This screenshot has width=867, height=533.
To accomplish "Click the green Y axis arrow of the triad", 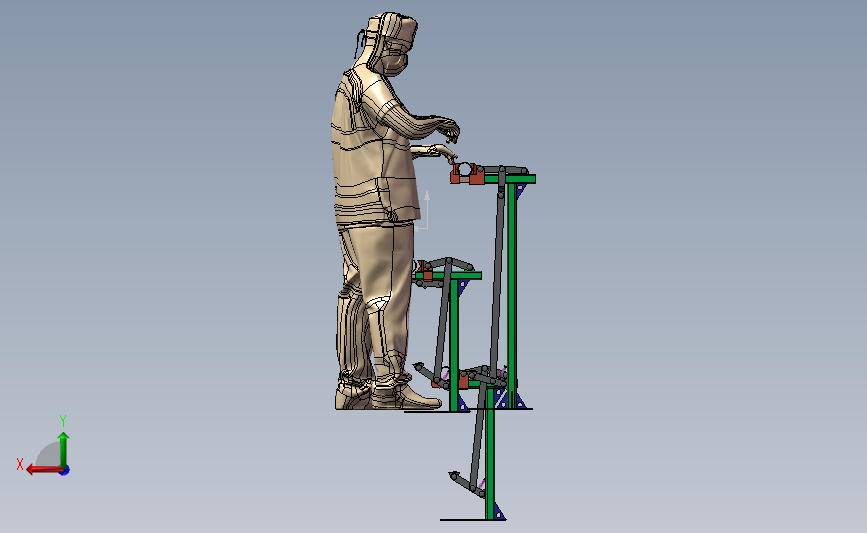I will [63, 449].
